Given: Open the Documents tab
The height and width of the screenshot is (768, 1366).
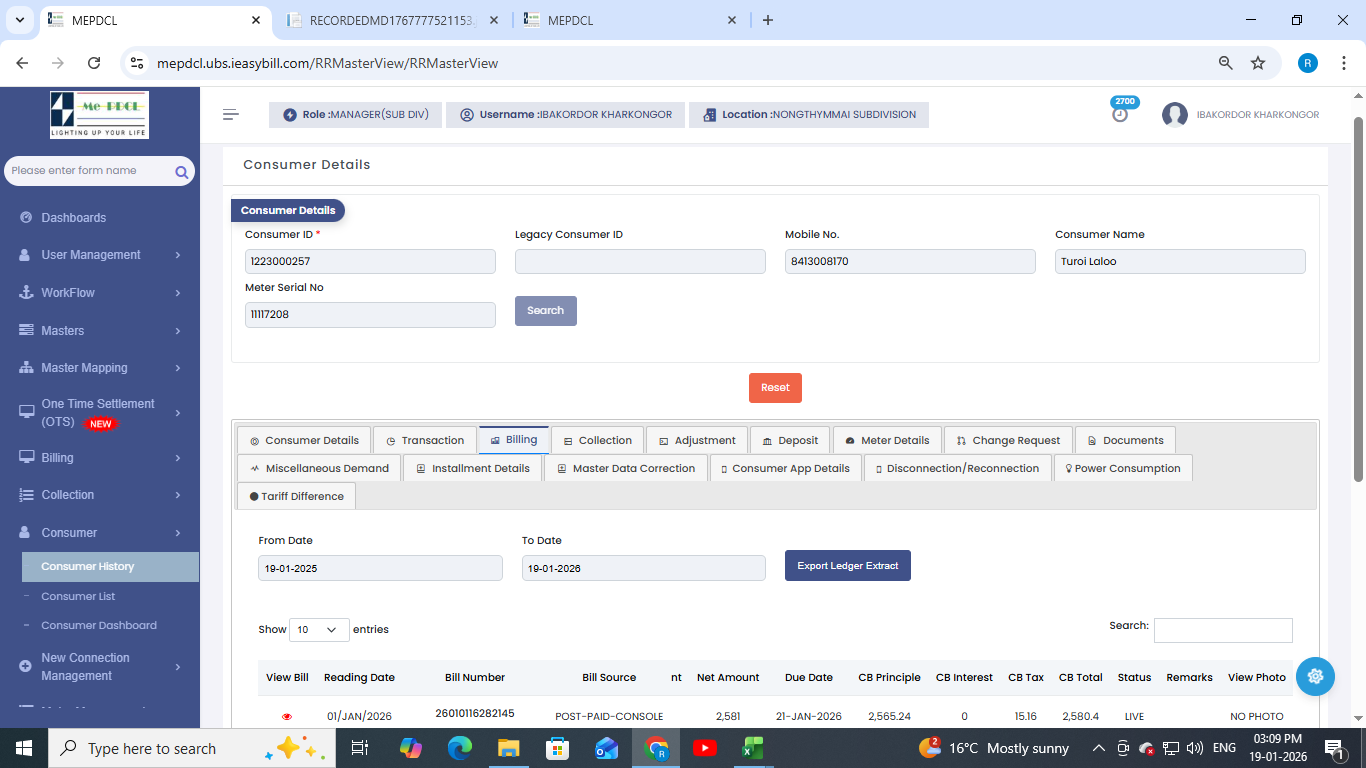Looking at the screenshot, I should click(1125, 440).
